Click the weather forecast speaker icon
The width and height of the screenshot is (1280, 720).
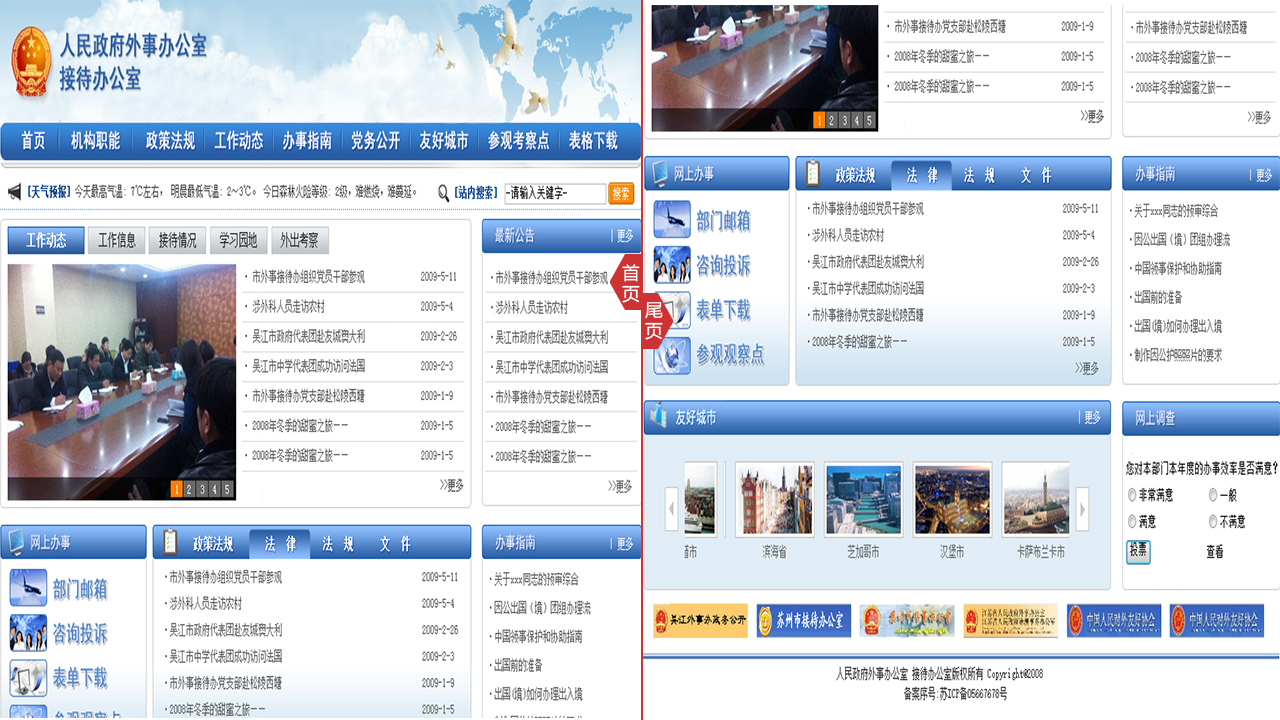pyautogui.click(x=14, y=192)
